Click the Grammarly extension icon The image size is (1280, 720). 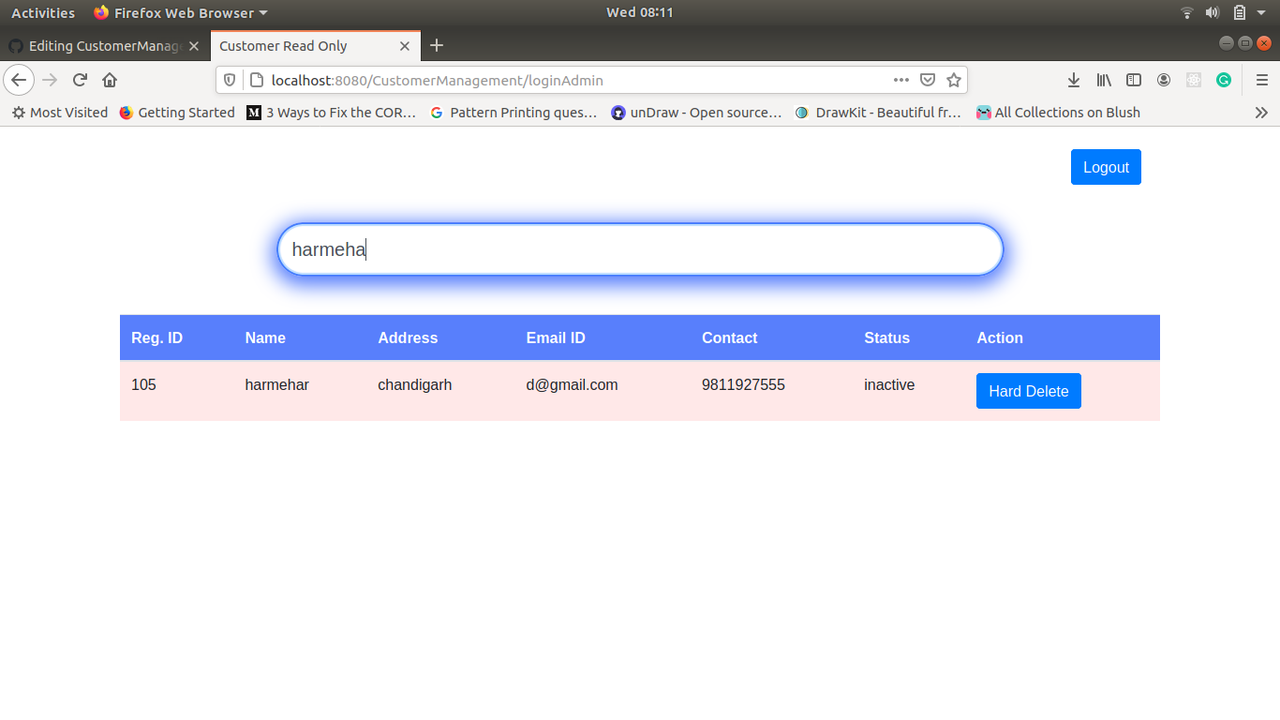[x=1223, y=80]
